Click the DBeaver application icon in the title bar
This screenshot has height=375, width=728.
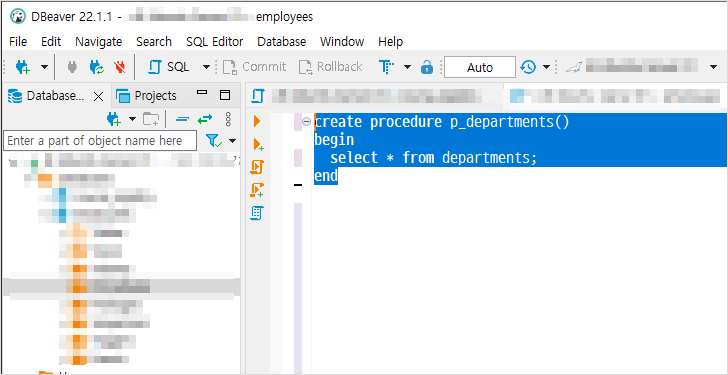coord(18,17)
